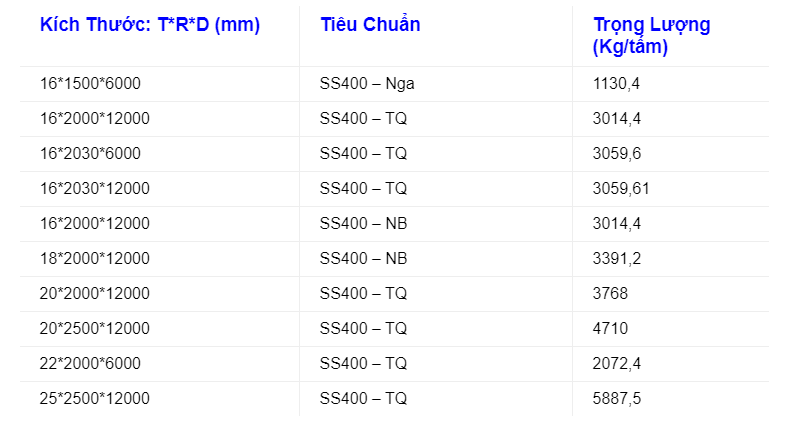Click the "Kích Thước: T*R*D (mm)" column header
Screen dimensions: 790x427
pyautogui.click(x=150, y=25)
